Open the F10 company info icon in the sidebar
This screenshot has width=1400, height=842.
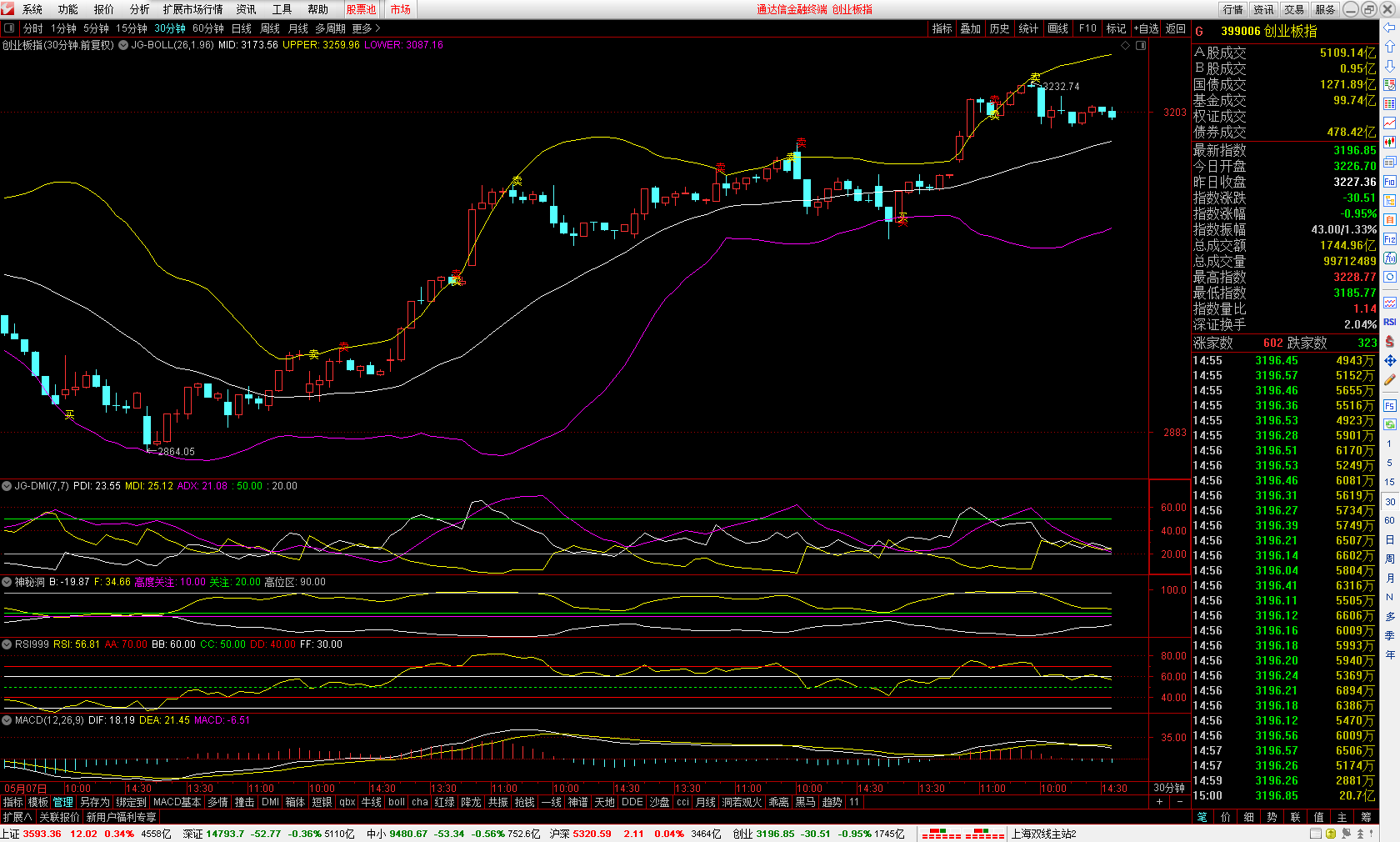tap(1389, 181)
